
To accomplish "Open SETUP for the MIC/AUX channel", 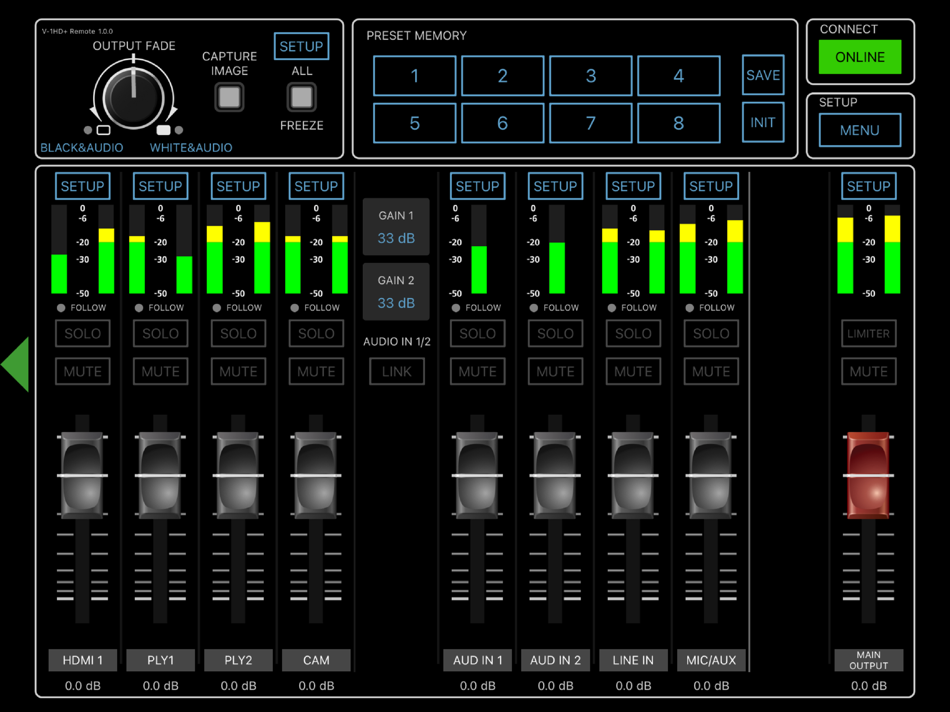I will pyautogui.click(x=711, y=186).
